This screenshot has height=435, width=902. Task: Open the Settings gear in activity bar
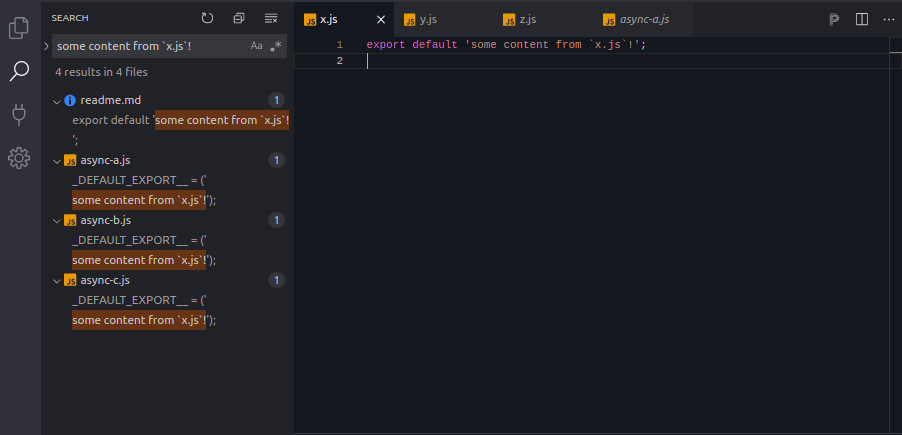pos(19,158)
